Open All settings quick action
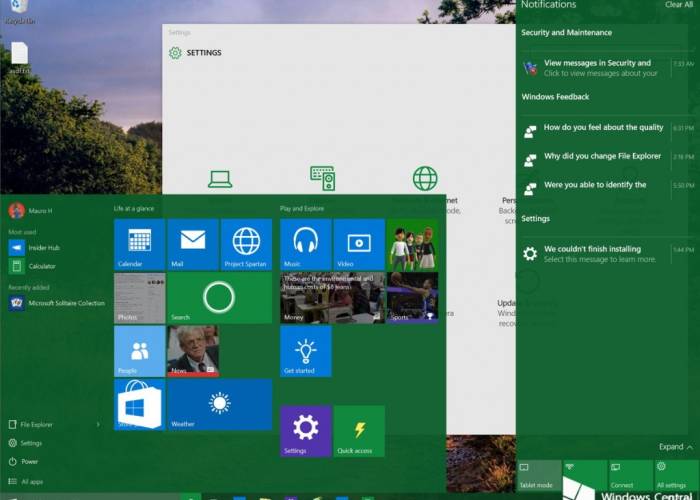Viewport: 700px width, 500px height. (676, 475)
